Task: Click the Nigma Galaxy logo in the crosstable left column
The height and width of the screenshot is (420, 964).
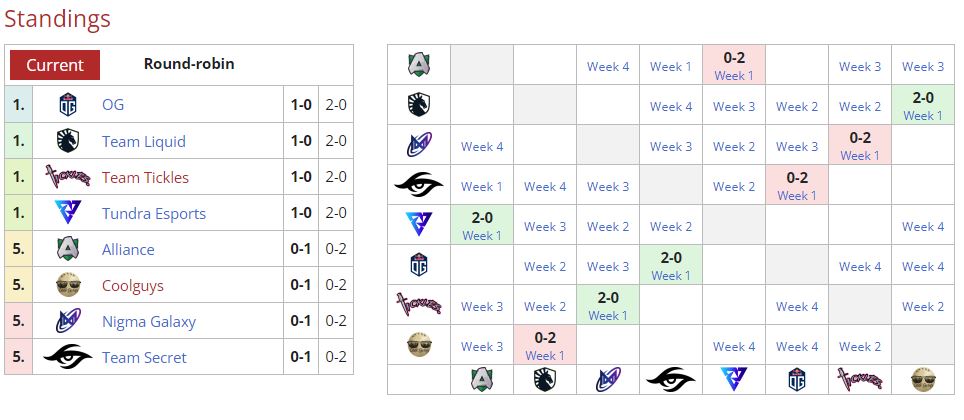Action: point(419,145)
